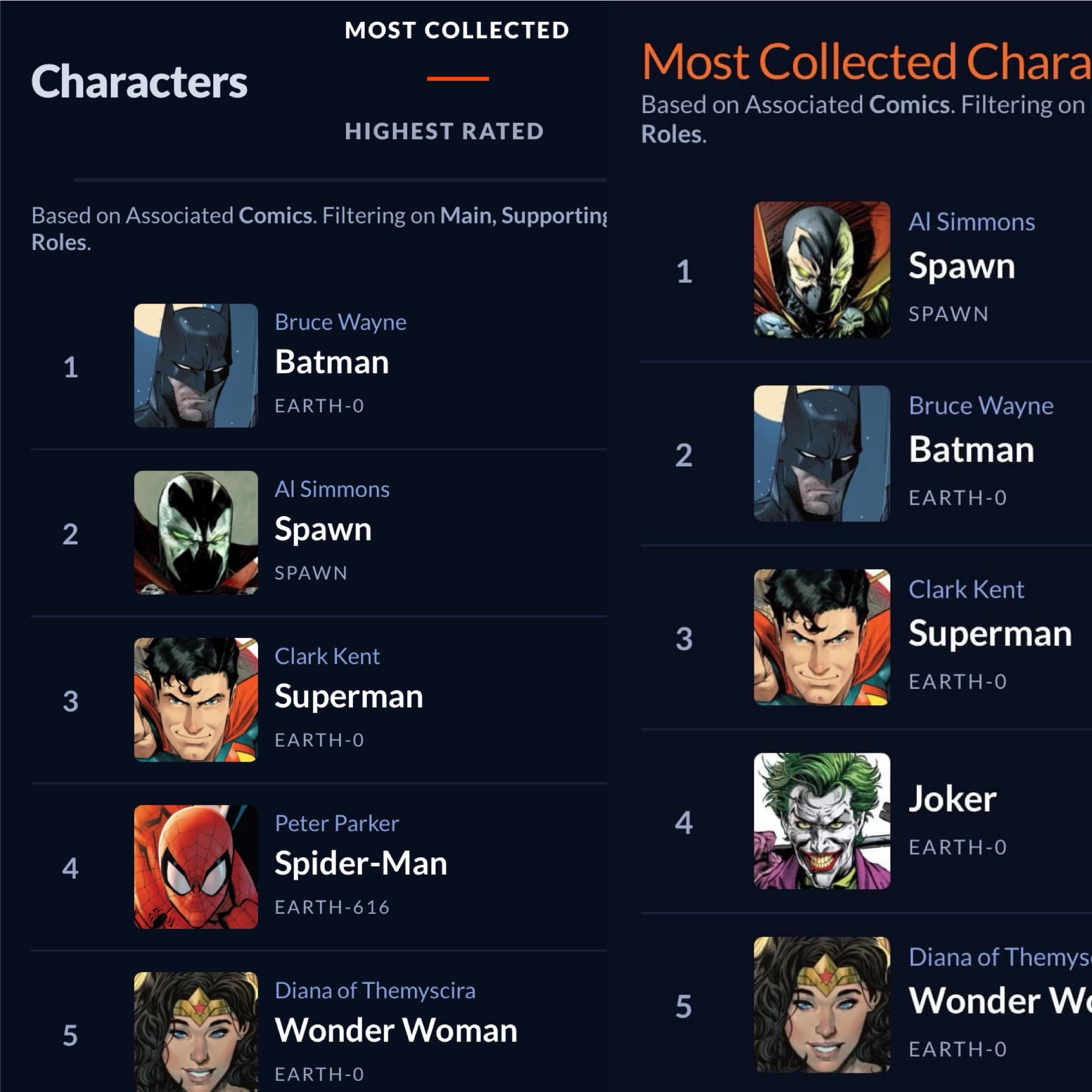
Task: Open the fully visible Wonder Woman title
Action: click(x=396, y=1030)
